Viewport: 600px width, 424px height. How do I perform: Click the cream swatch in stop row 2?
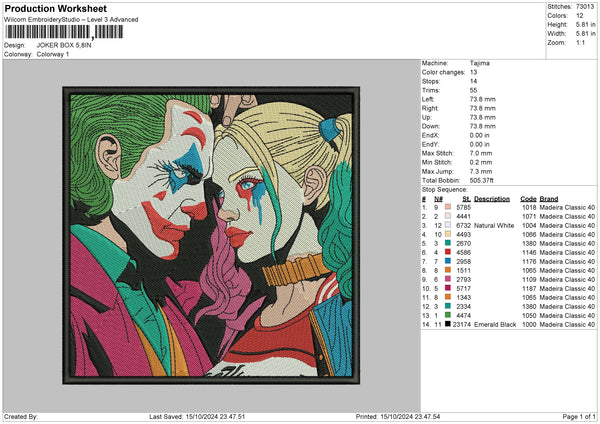click(447, 216)
